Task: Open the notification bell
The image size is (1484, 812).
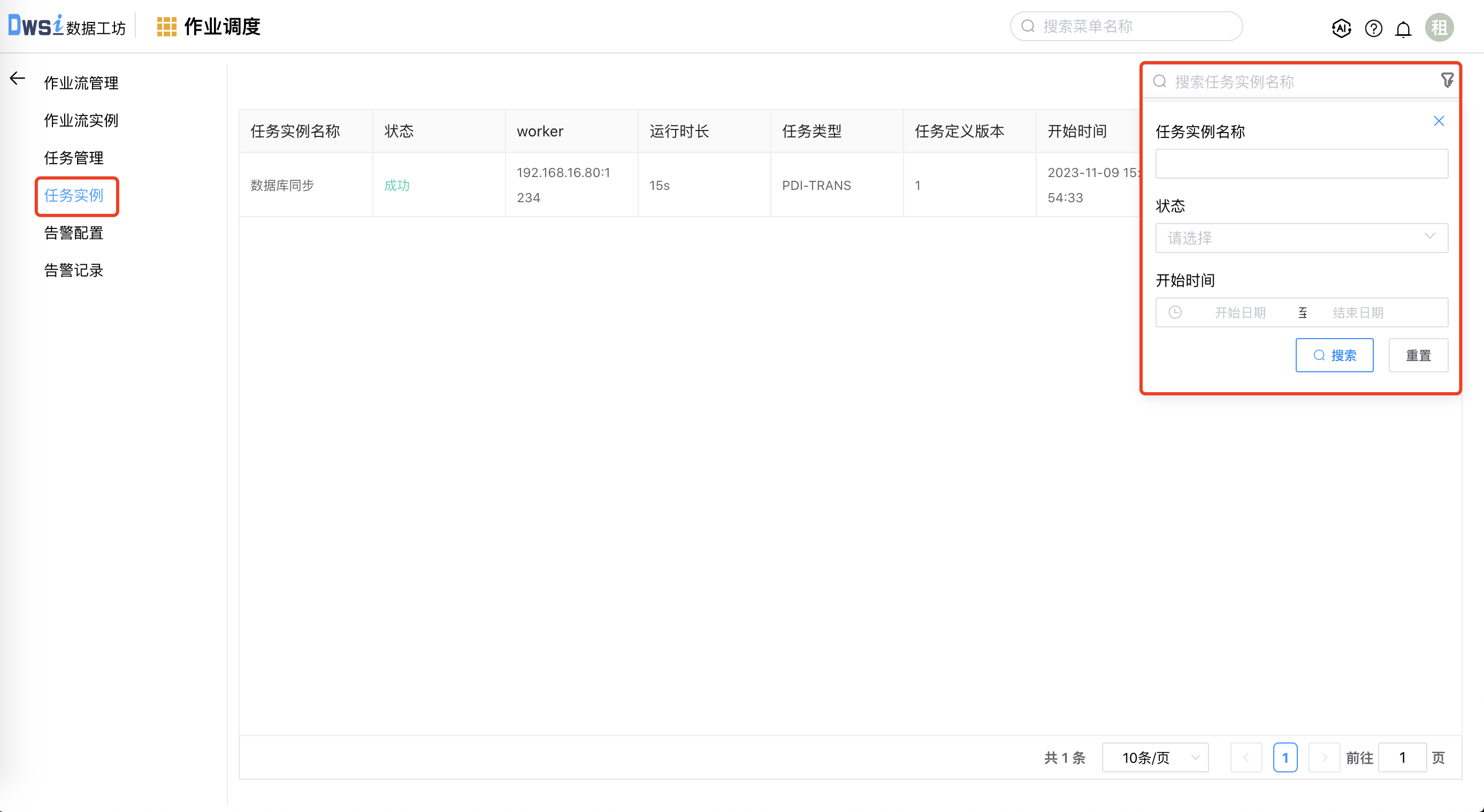Action: tap(1403, 28)
